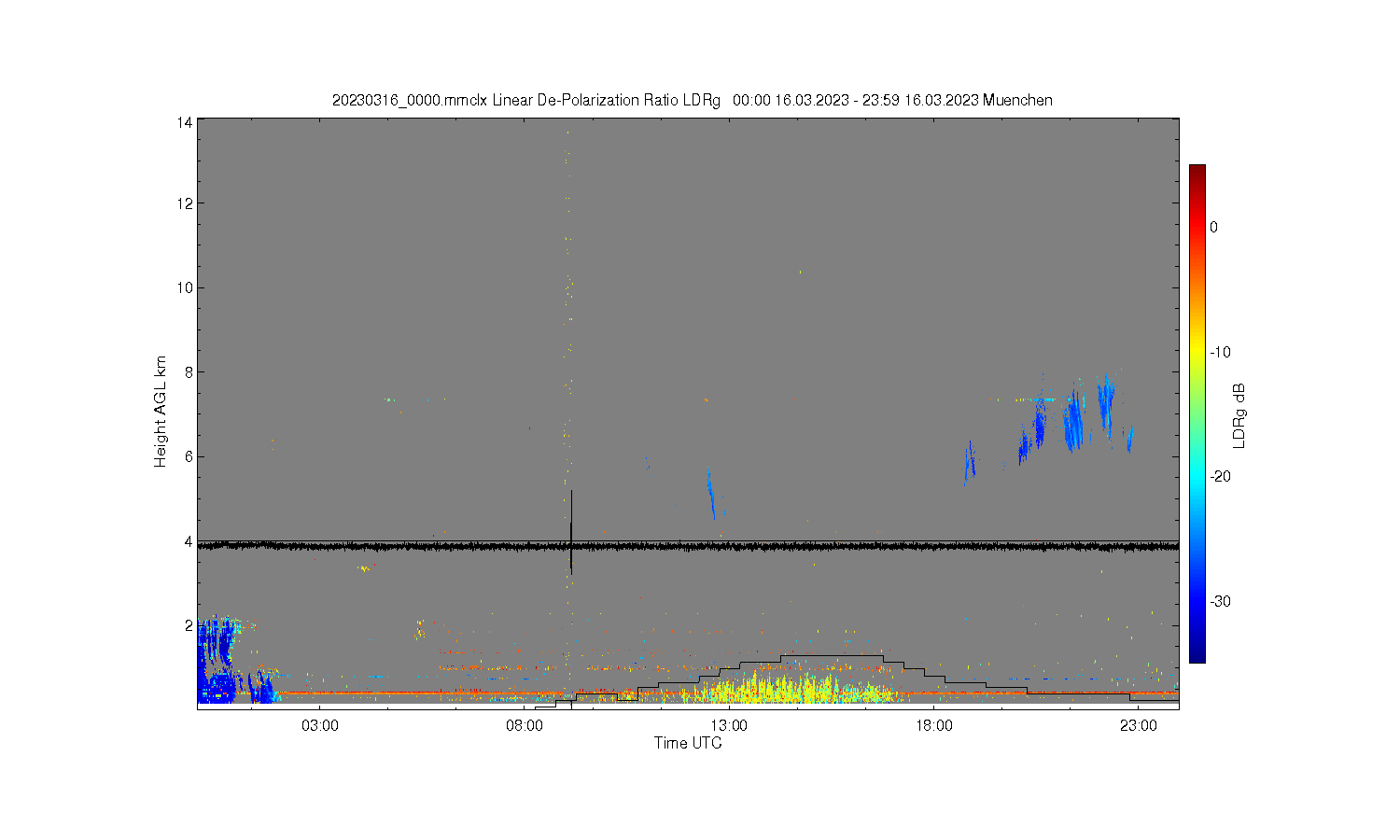Screen dimensions: 1400x840
Task: Click the 03:00 time tick label
Action: click(x=320, y=725)
